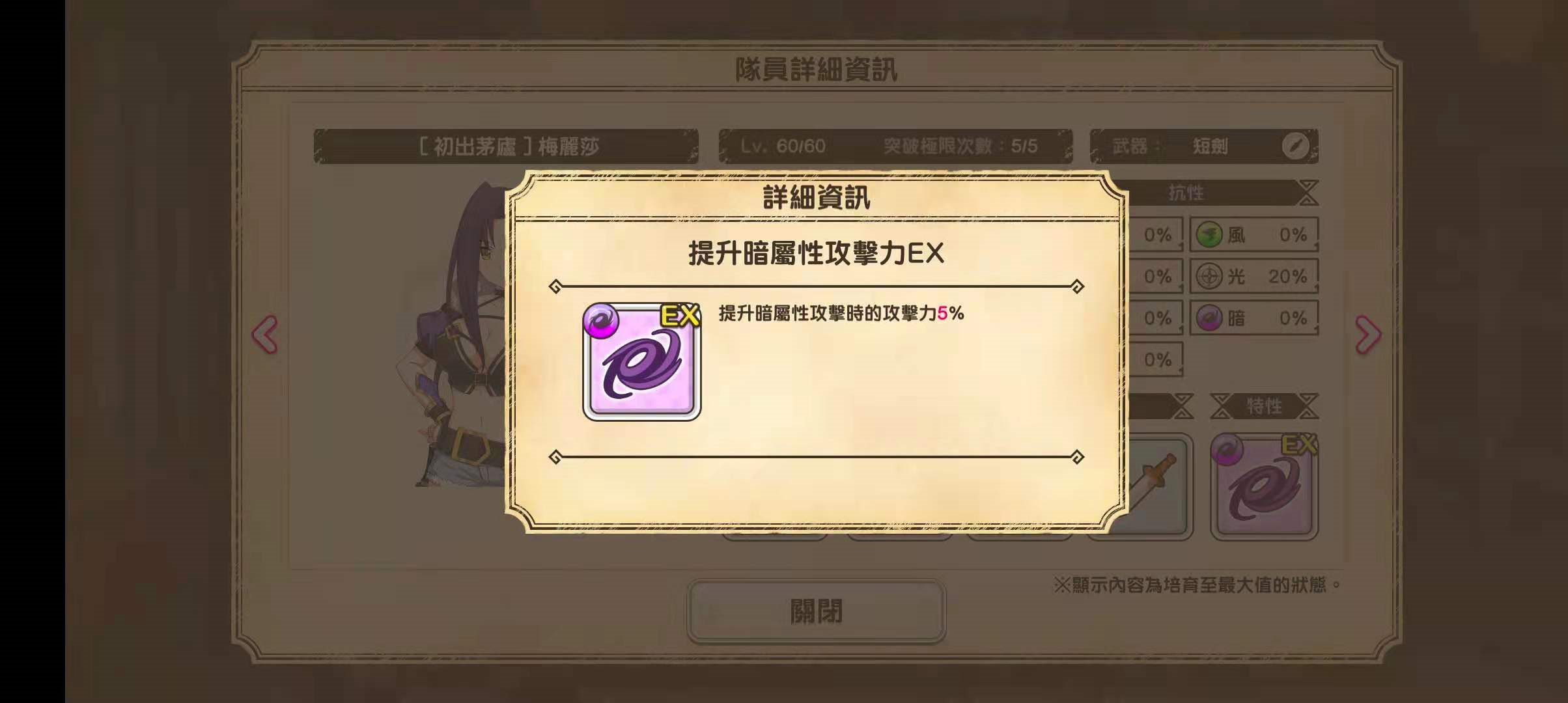Select the wind element resistance icon

pos(1209,234)
